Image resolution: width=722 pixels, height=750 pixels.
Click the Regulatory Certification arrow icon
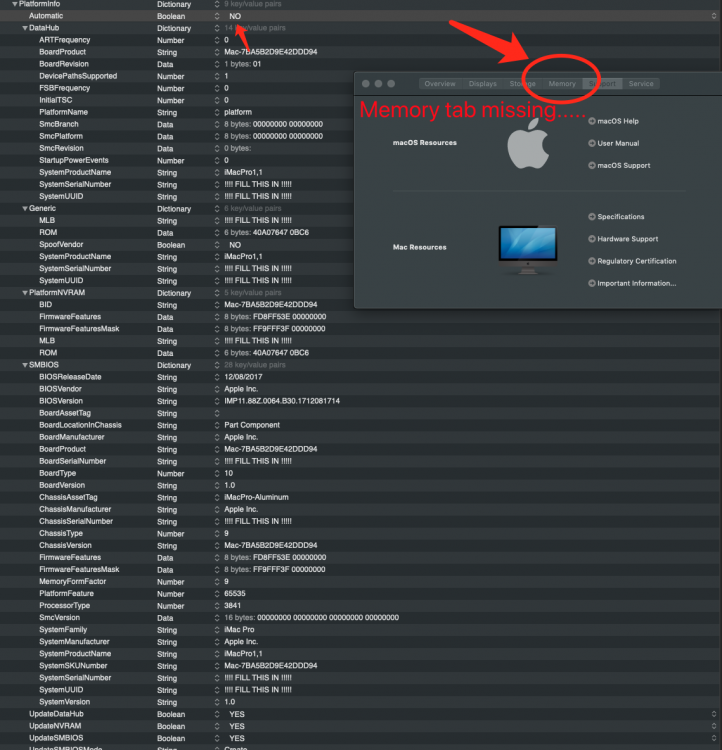pyautogui.click(x=592, y=261)
